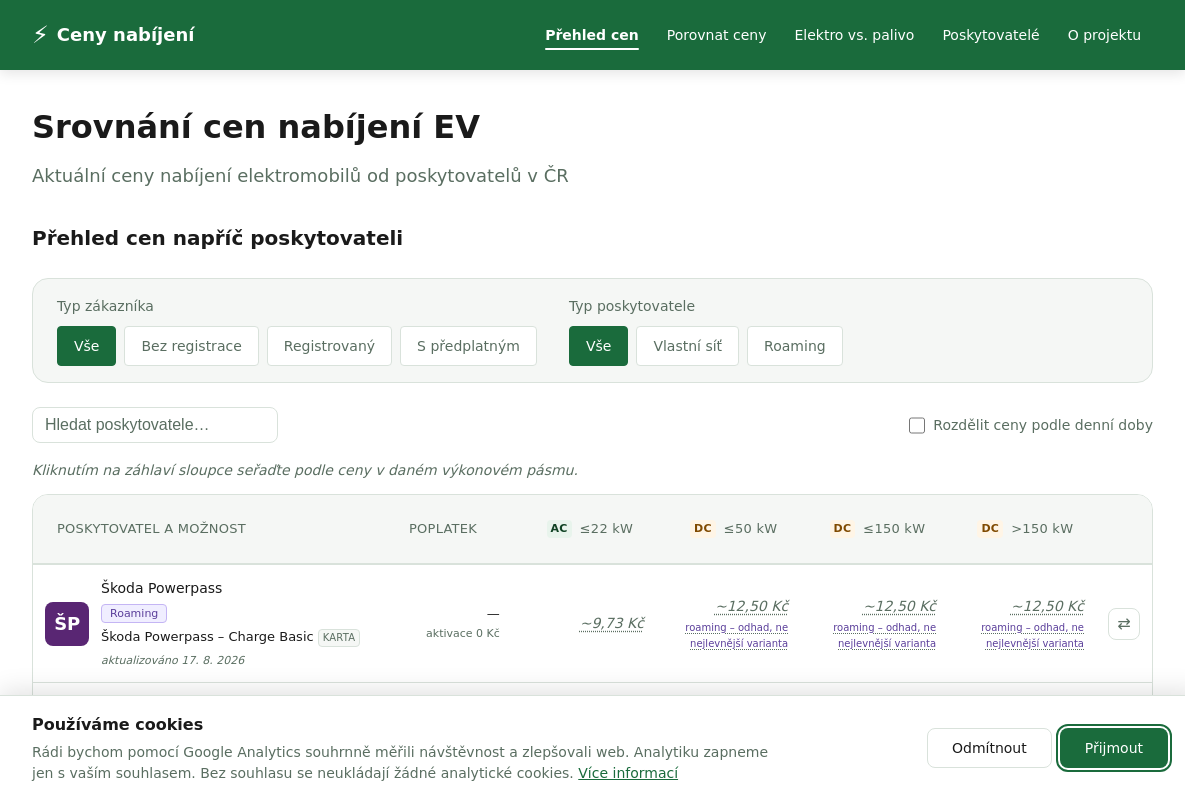Select customer type Vše filter

(x=86, y=346)
